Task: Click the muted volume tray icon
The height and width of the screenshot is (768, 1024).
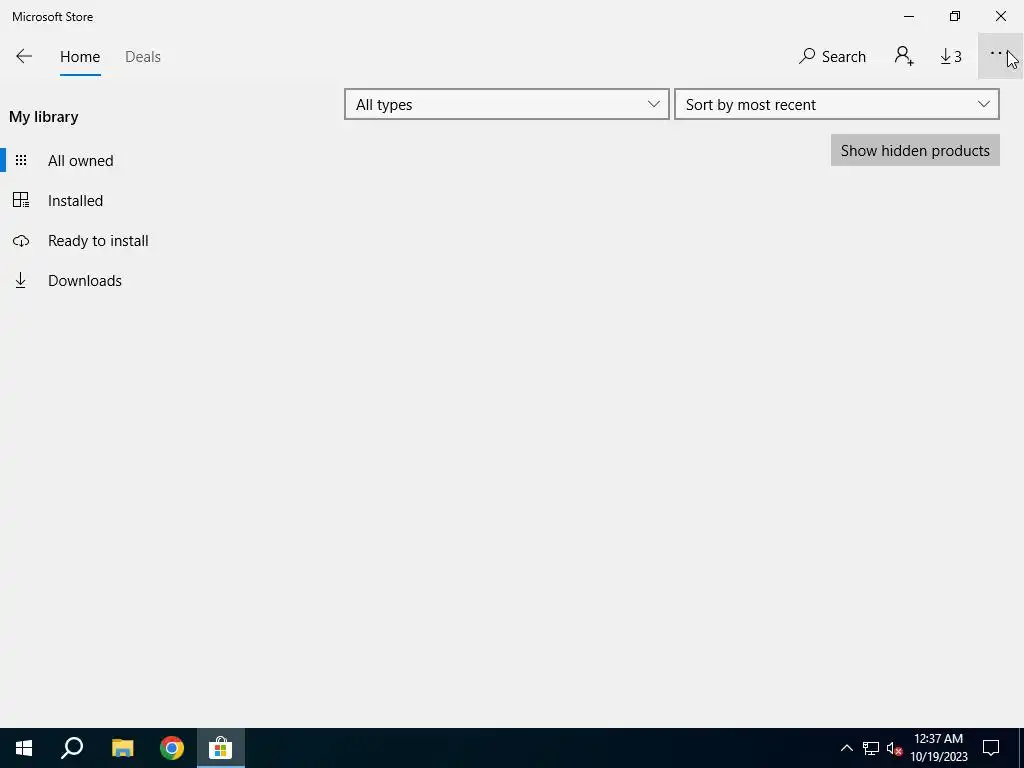Action: pos(894,748)
